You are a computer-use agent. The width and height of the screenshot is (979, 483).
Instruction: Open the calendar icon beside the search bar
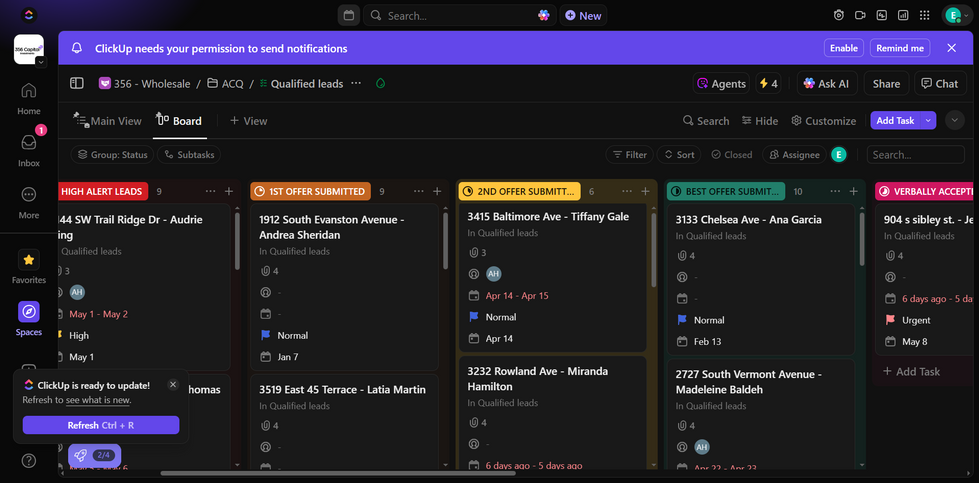click(348, 15)
